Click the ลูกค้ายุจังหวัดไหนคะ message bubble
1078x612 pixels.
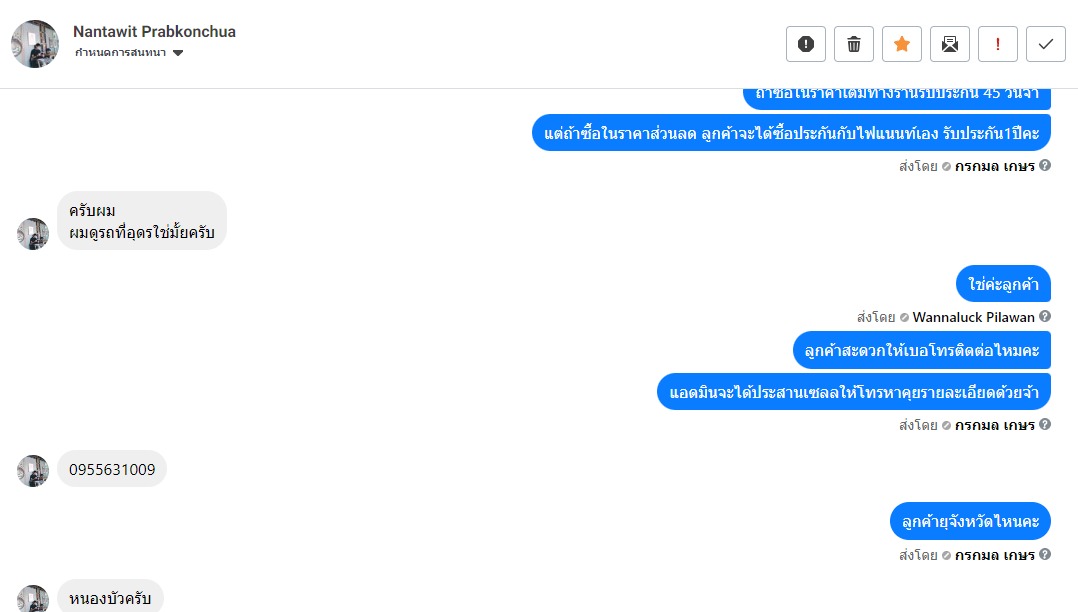pyautogui.click(x=970, y=521)
